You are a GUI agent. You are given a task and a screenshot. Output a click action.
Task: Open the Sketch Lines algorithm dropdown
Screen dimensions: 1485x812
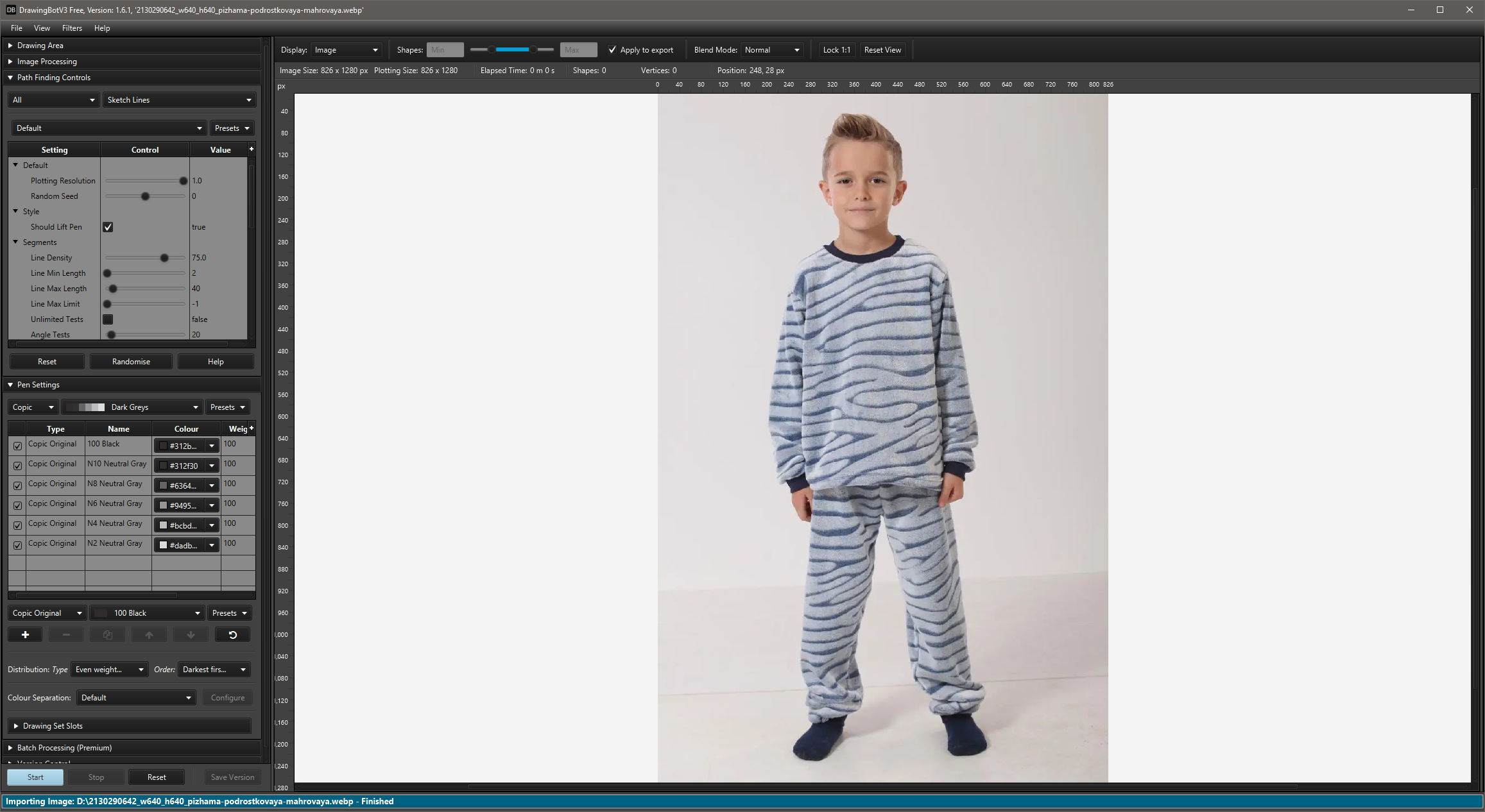179,100
